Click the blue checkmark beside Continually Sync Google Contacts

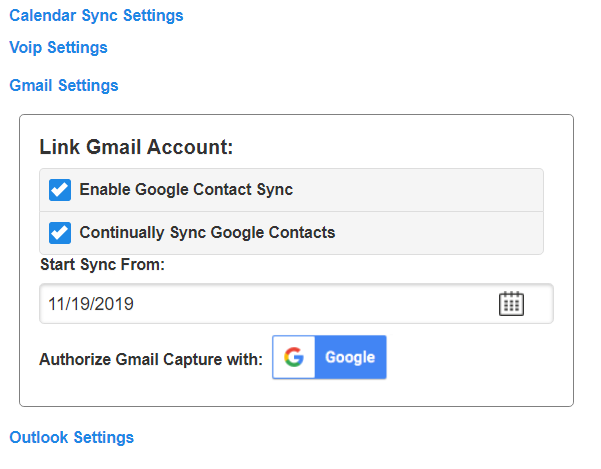[x=60, y=233]
